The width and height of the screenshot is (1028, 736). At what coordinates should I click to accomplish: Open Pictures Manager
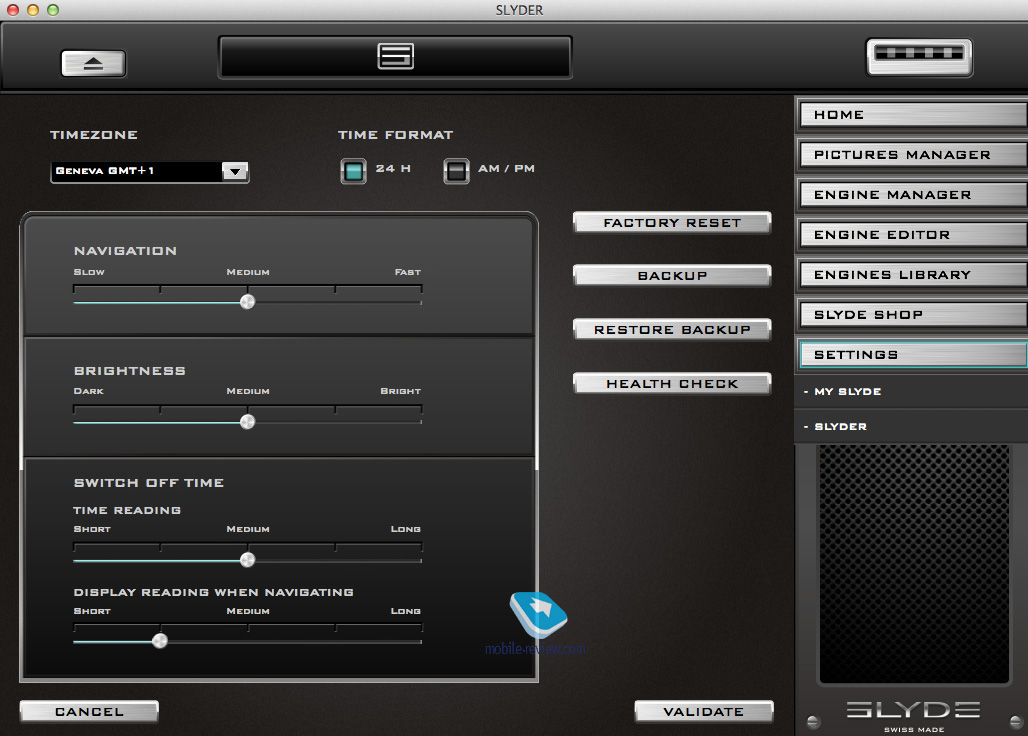(913, 155)
